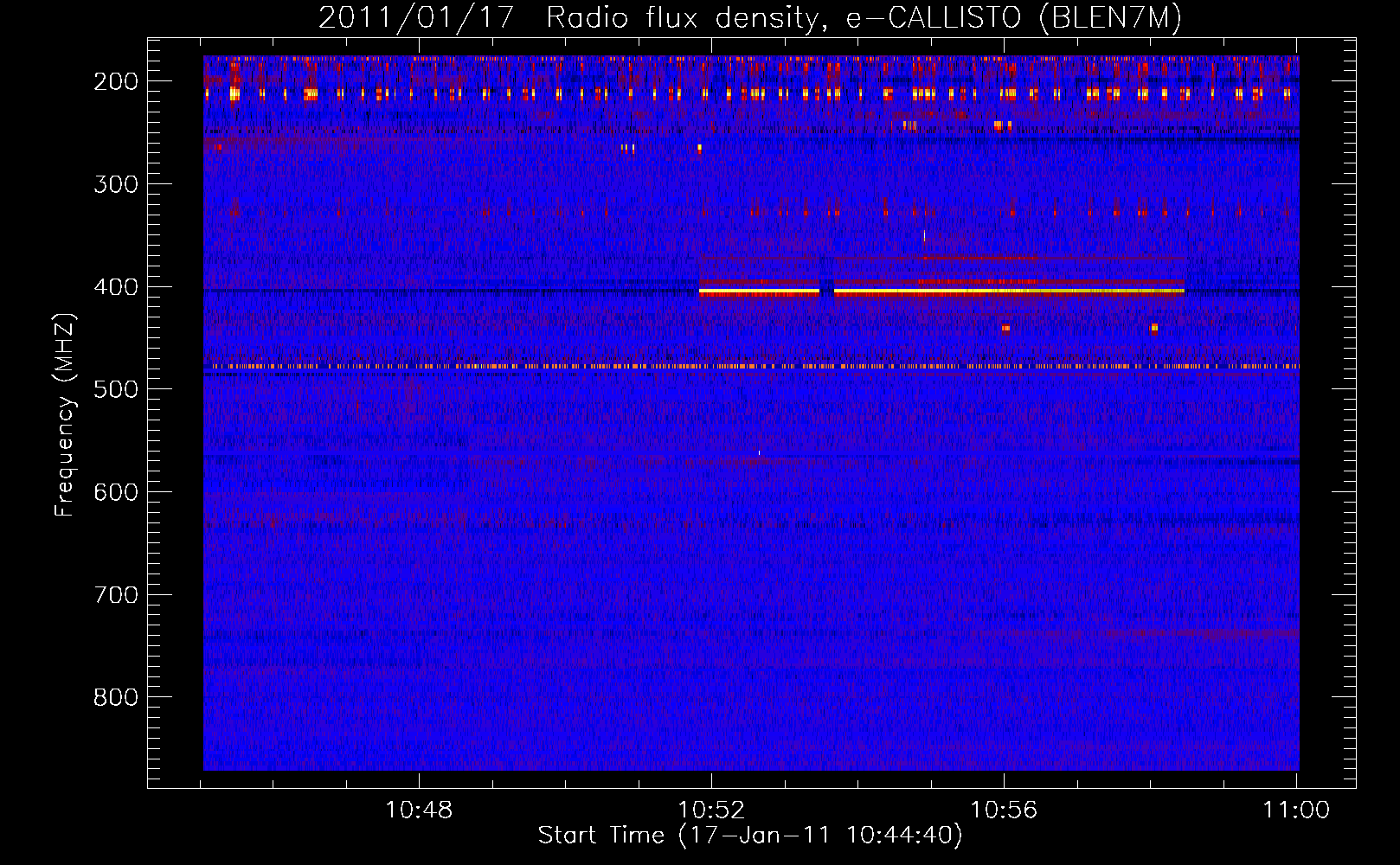This screenshot has width=1400, height=865.
Task: Click the 10:56 time tick label
Action: pos(1004,810)
